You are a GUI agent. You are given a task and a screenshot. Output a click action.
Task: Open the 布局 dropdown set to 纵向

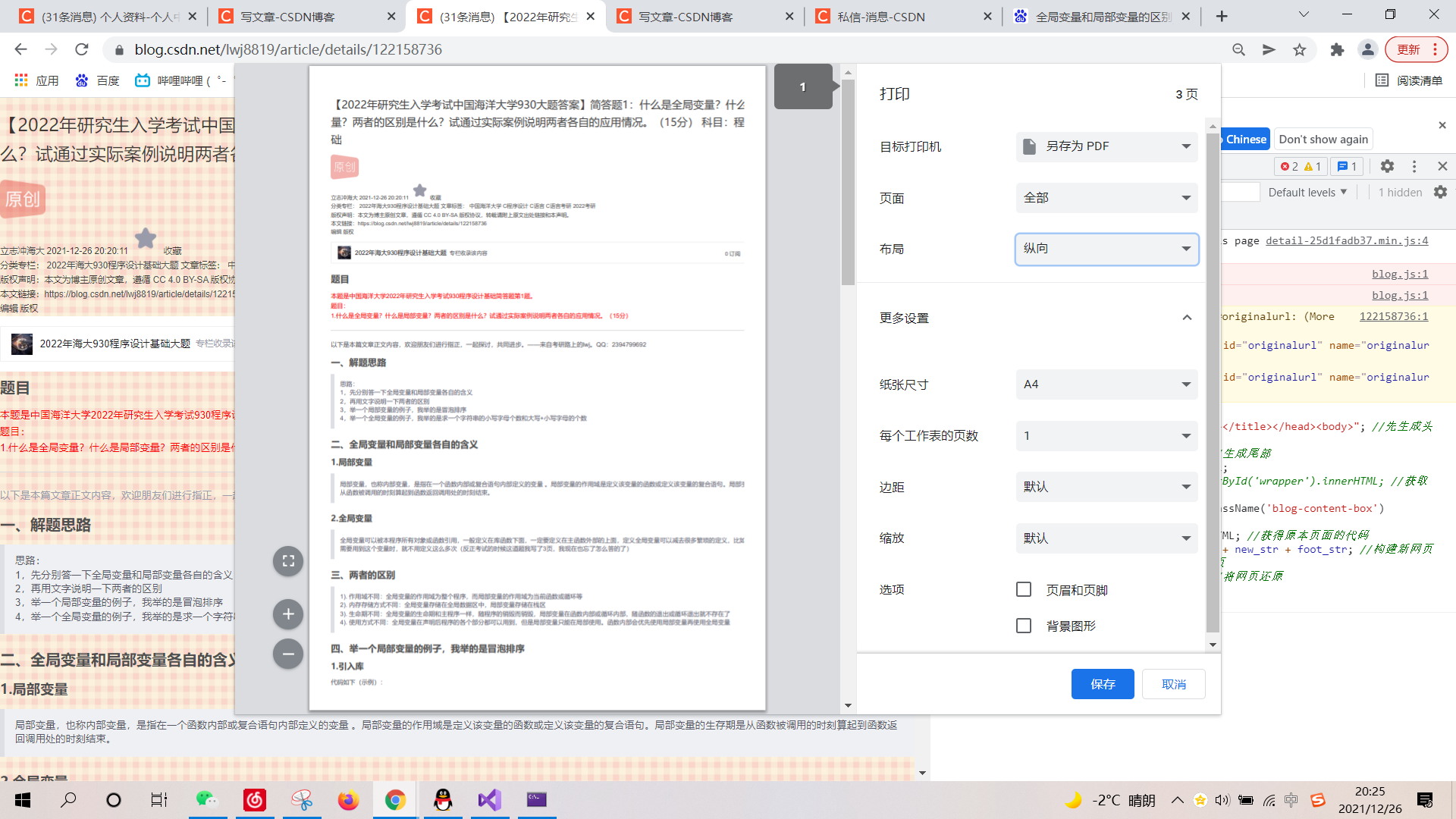[x=1106, y=249]
